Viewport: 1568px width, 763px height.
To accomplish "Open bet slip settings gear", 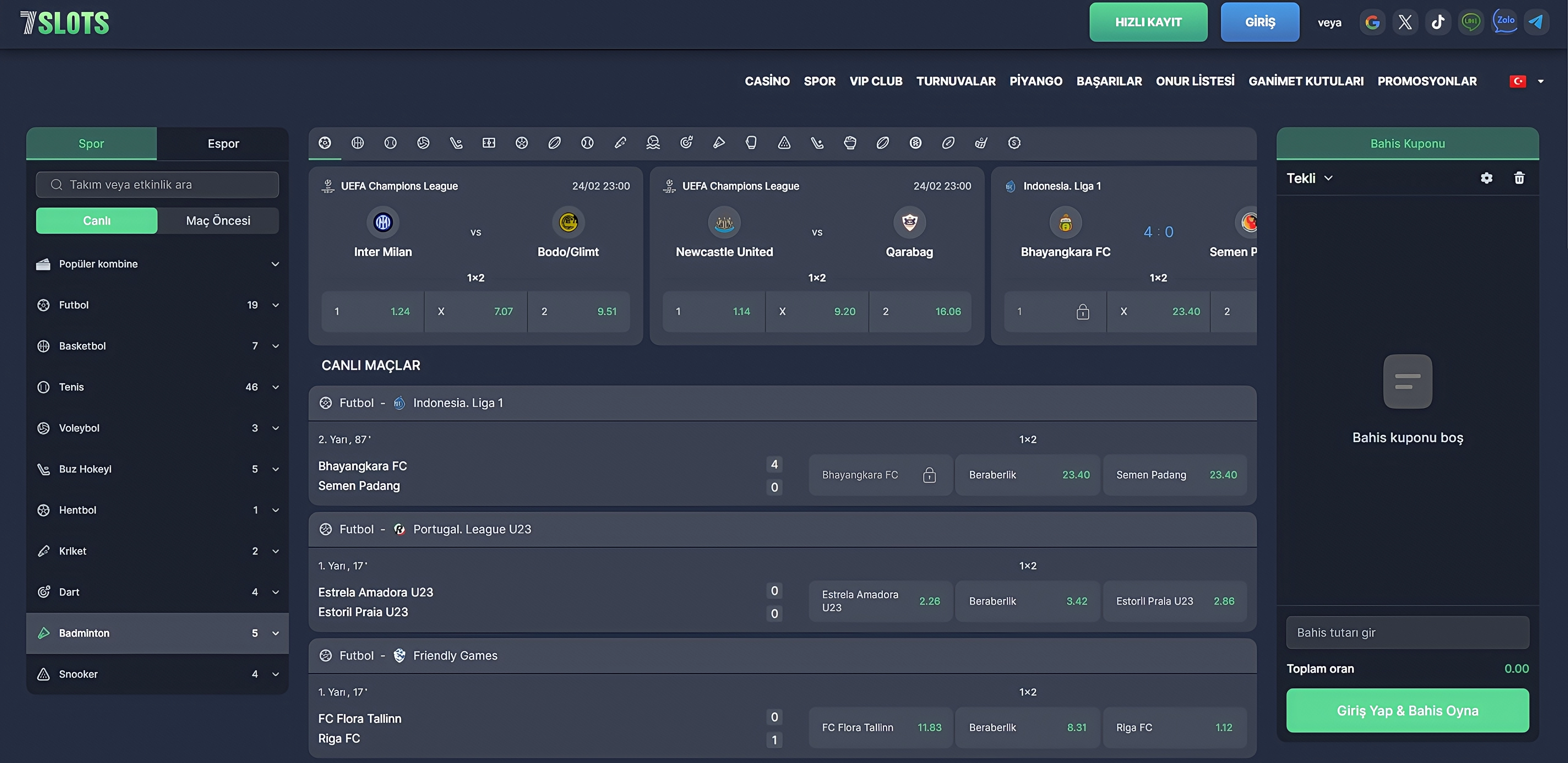I will (x=1486, y=178).
